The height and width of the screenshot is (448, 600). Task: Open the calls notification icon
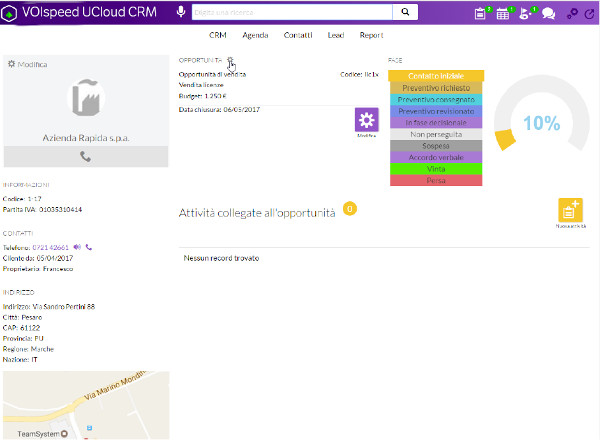click(525, 14)
